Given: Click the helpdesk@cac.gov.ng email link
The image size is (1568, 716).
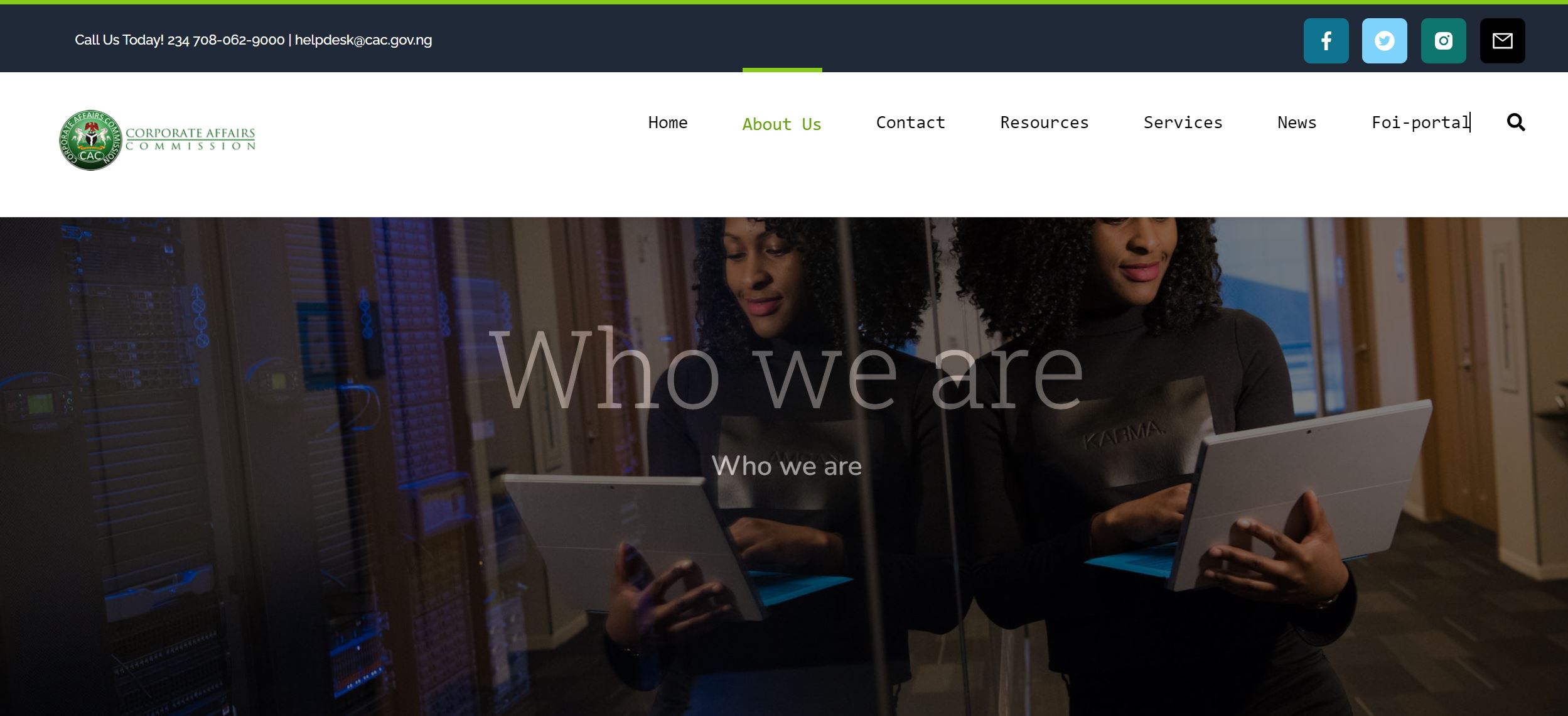Looking at the screenshot, I should [363, 40].
